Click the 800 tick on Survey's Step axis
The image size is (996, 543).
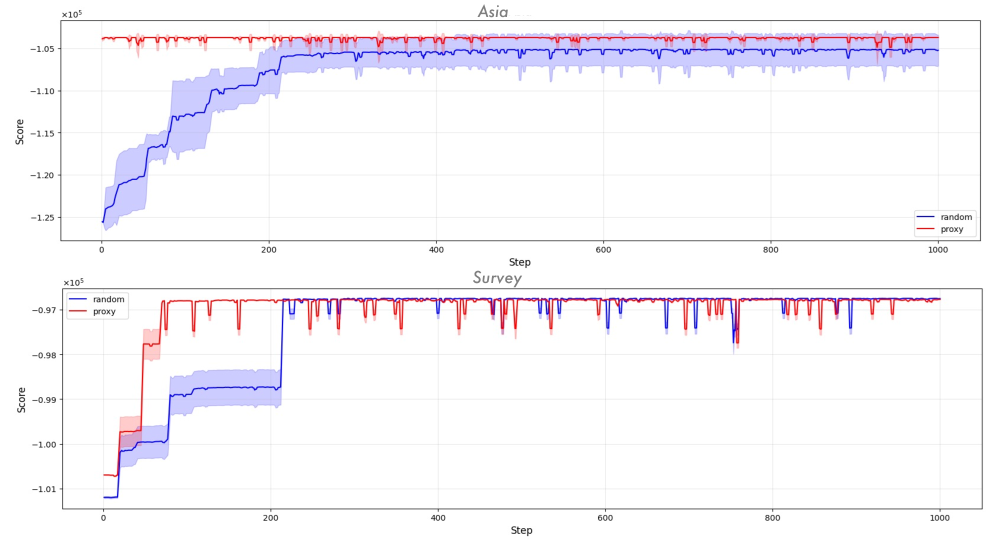click(772, 518)
